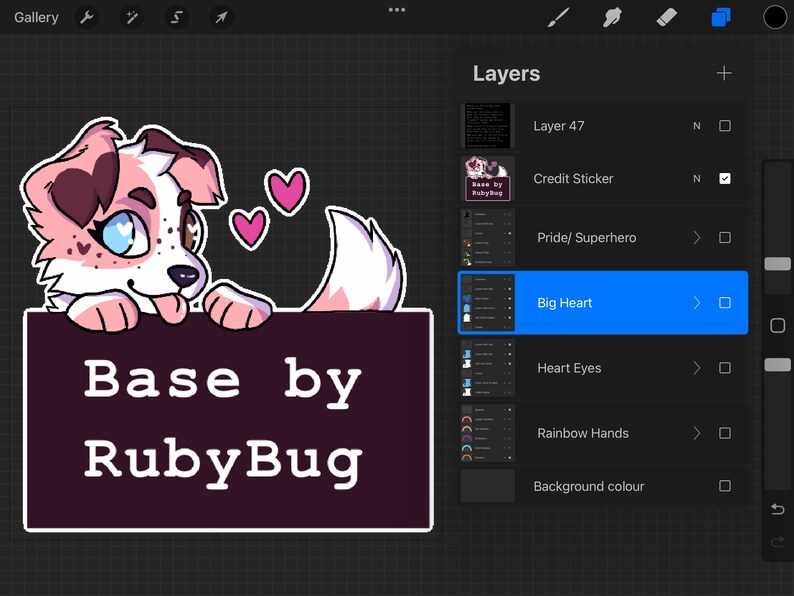
Task: Select the "Heart Eyes" group name
Action: (x=569, y=368)
